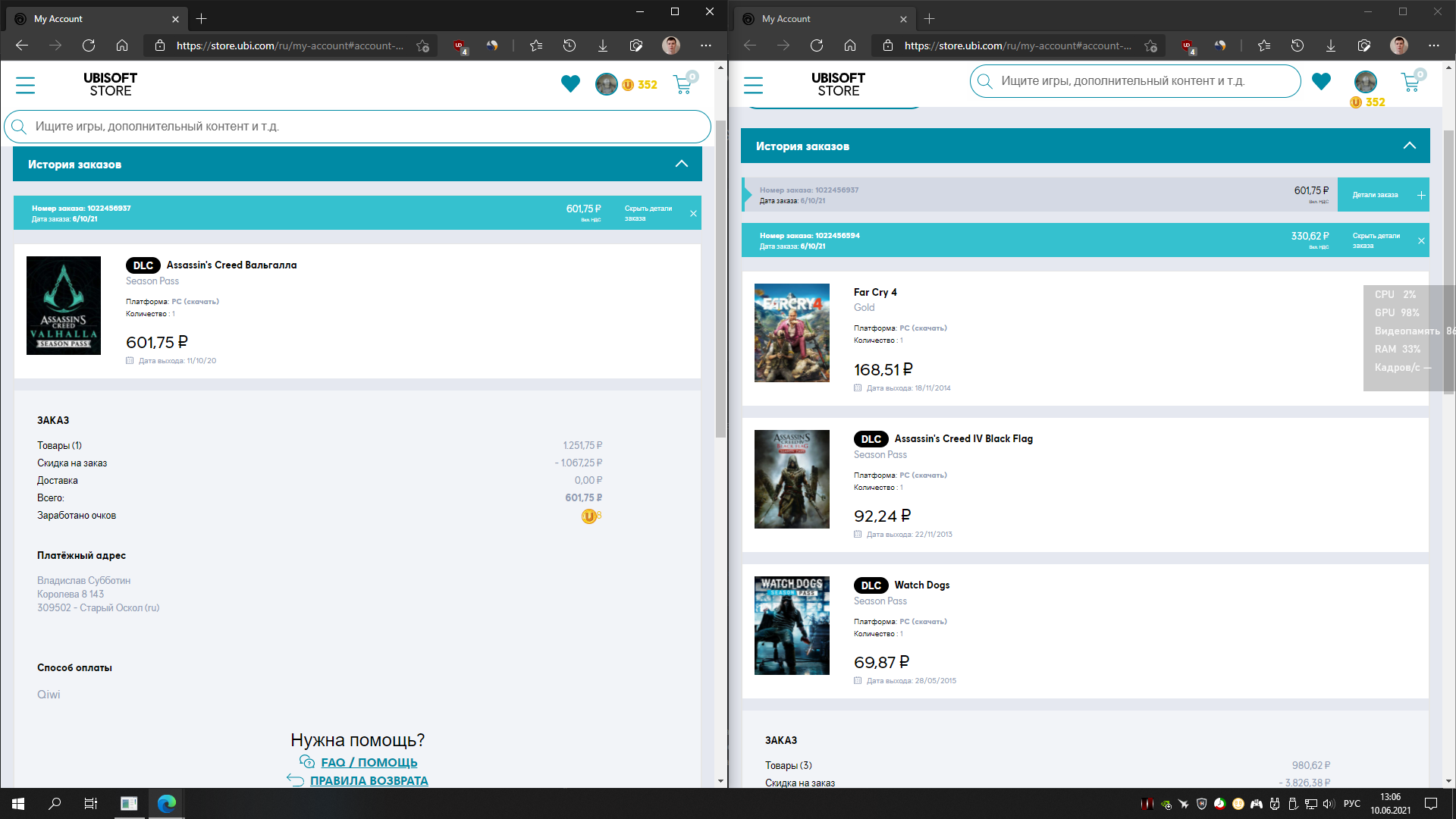Viewport: 1456px width, 819px height.
Task: Click right window vertical scrollbar thumb
Action: coord(1448,262)
